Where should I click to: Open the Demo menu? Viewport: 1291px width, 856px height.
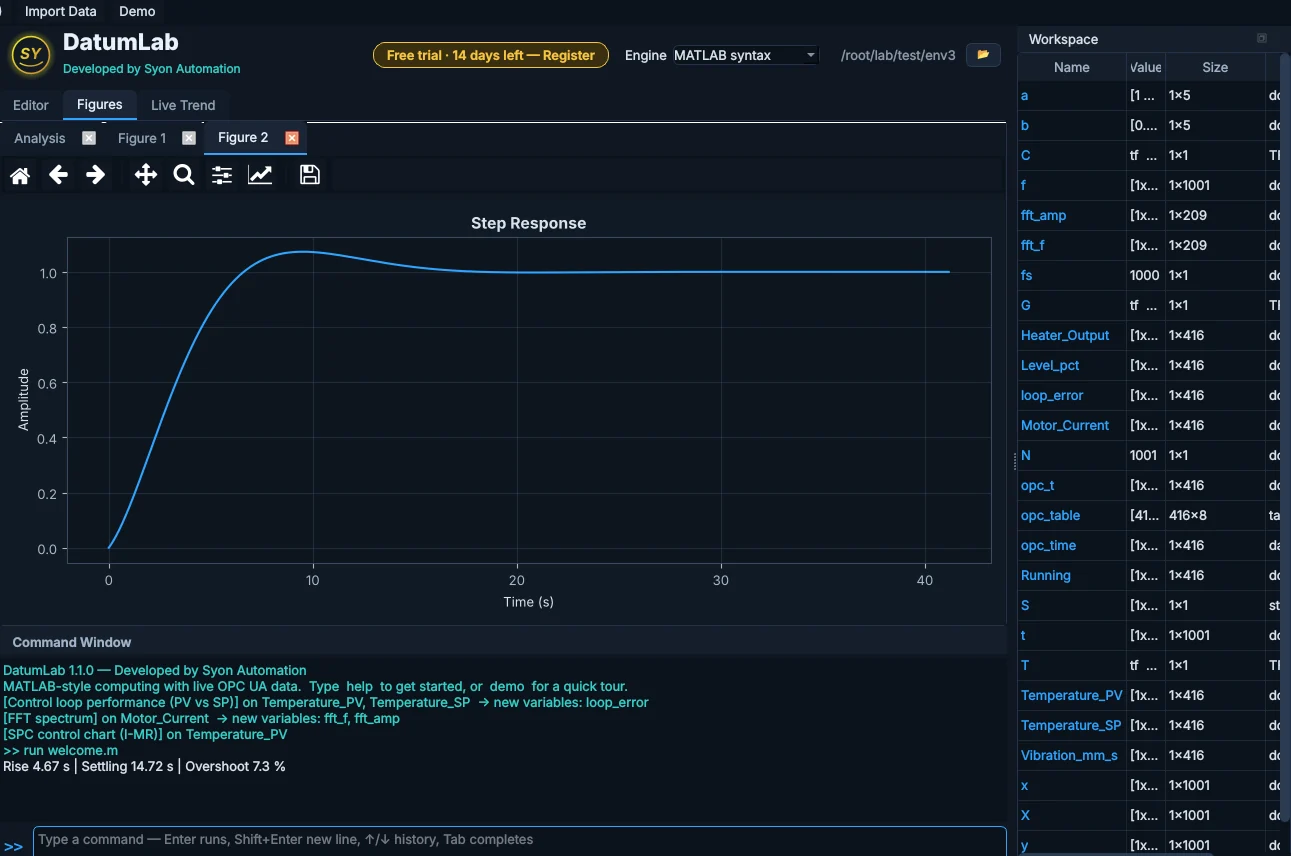[137, 11]
